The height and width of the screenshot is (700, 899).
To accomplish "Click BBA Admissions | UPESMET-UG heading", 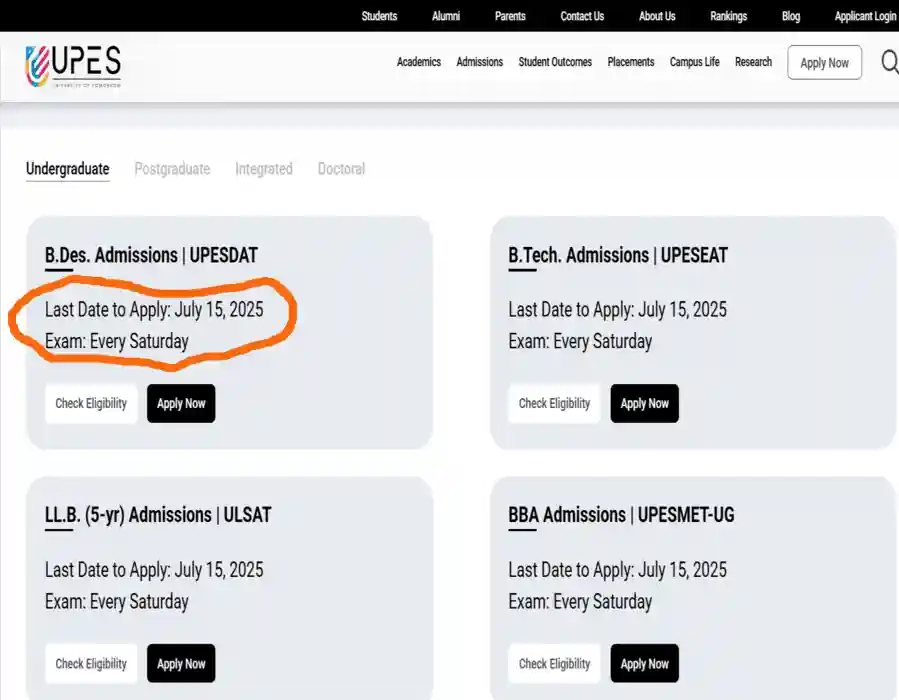I will (x=622, y=515).
